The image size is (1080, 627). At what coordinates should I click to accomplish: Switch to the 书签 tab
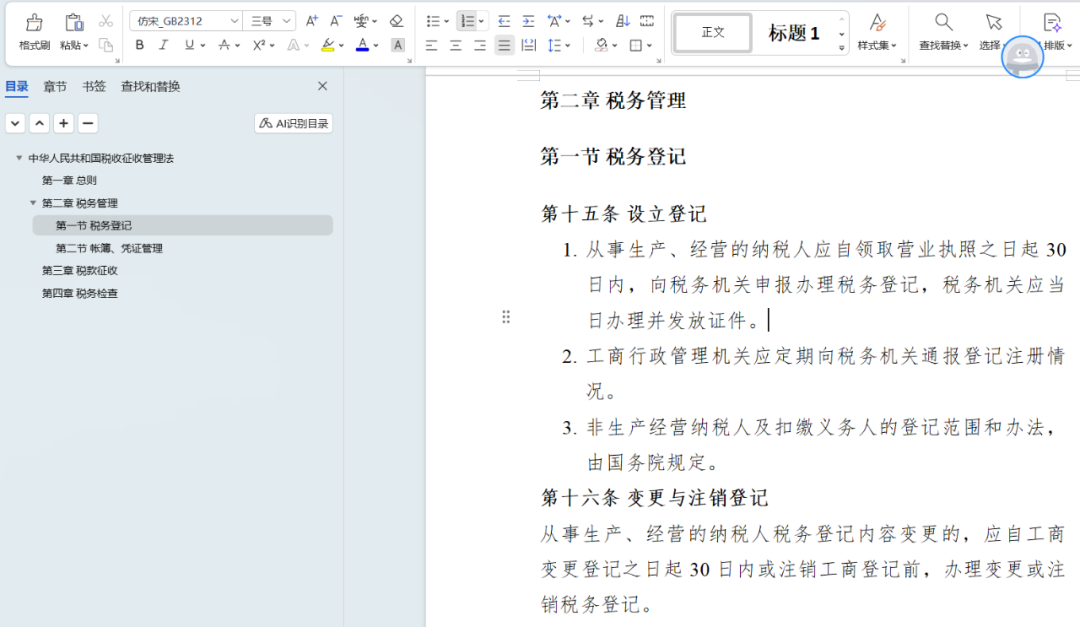point(94,87)
